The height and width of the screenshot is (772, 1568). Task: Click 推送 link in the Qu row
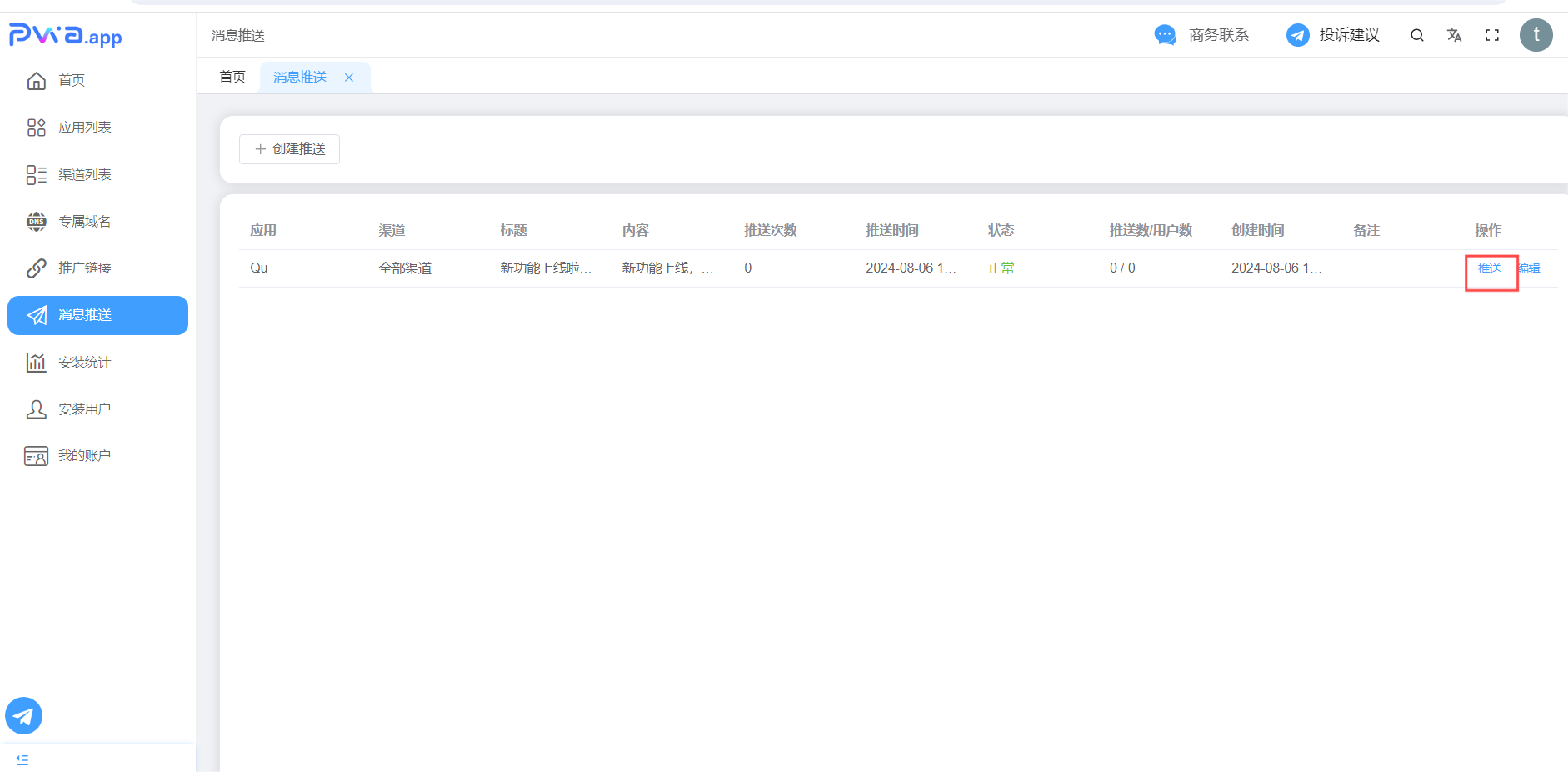1489,268
